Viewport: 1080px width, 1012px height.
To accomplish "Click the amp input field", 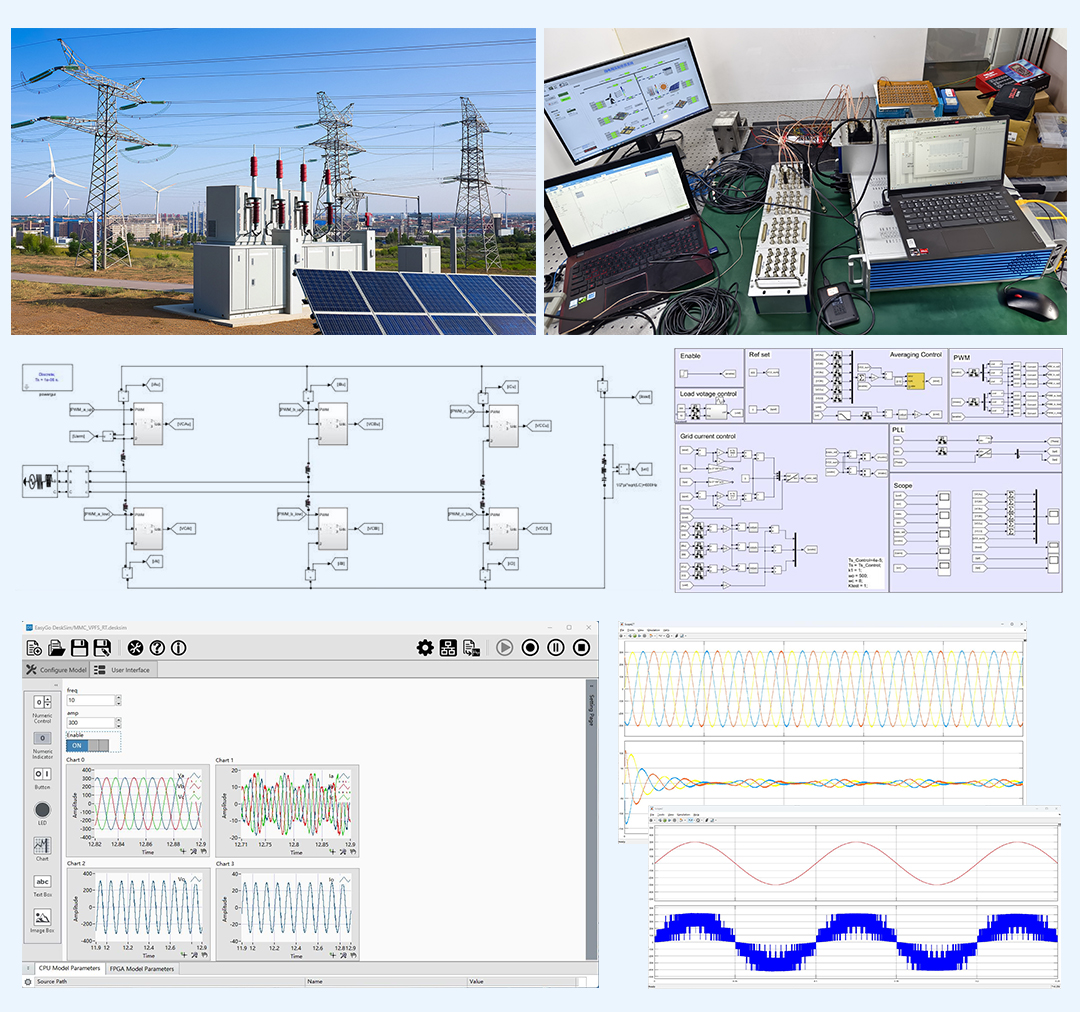I will pyautogui.click(x=91, y=723).
